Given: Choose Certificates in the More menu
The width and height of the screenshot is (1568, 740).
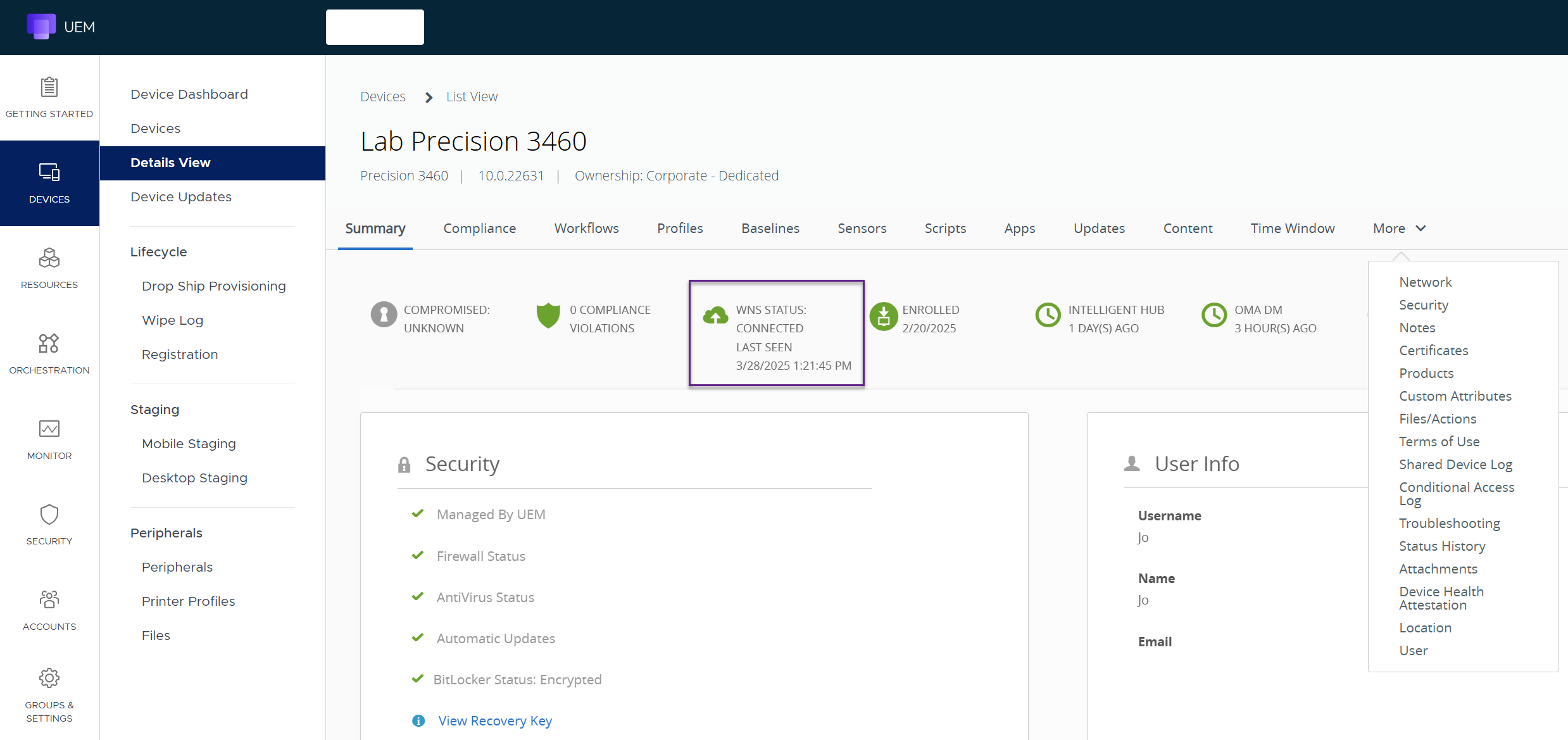Looking at the screenshot, I should tap(1433, 351).
